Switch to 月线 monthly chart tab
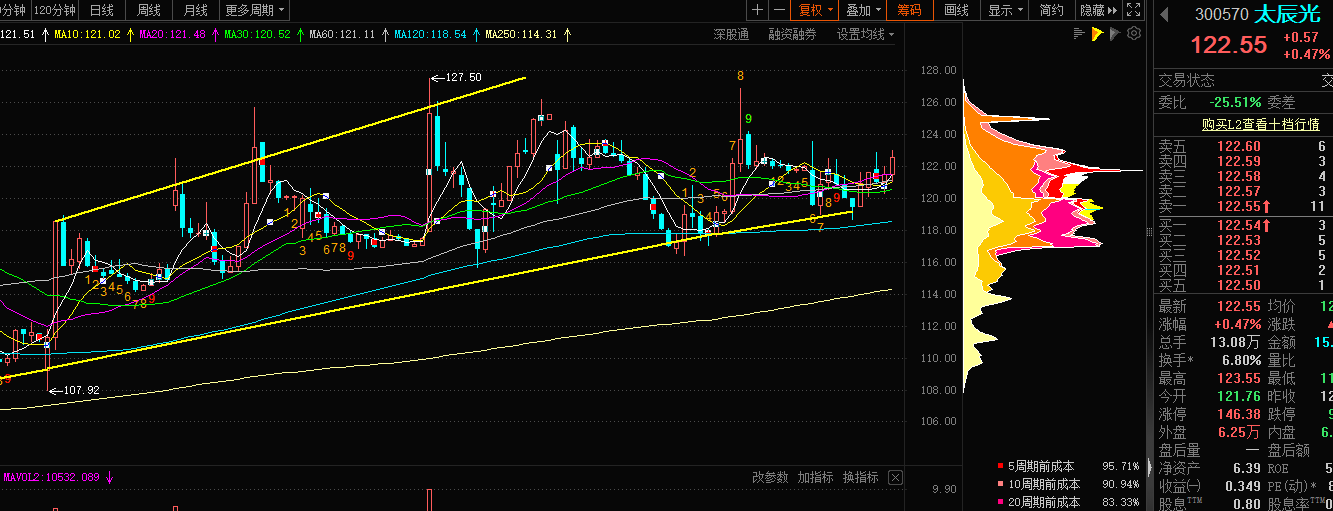The width and height of the screenshot is (1333, 511). (196, 10)
